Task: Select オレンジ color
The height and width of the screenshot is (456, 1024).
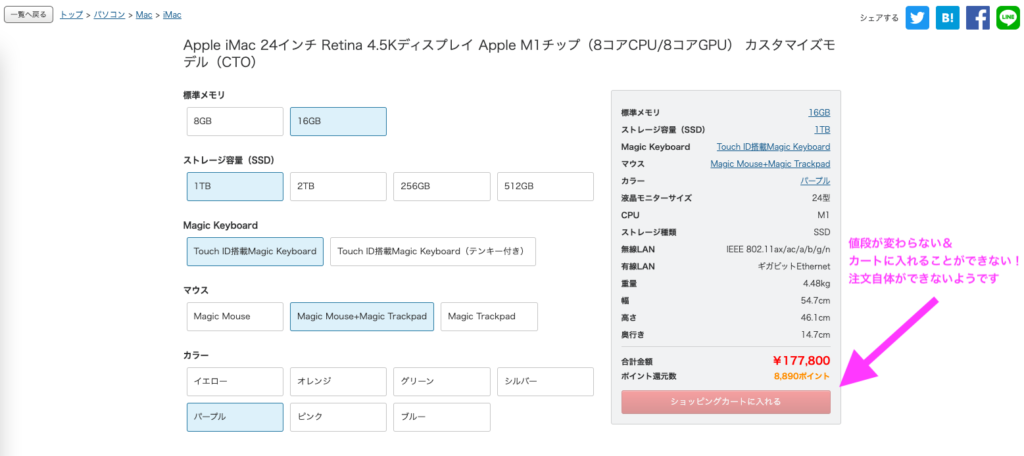Action: pos(338,382)
